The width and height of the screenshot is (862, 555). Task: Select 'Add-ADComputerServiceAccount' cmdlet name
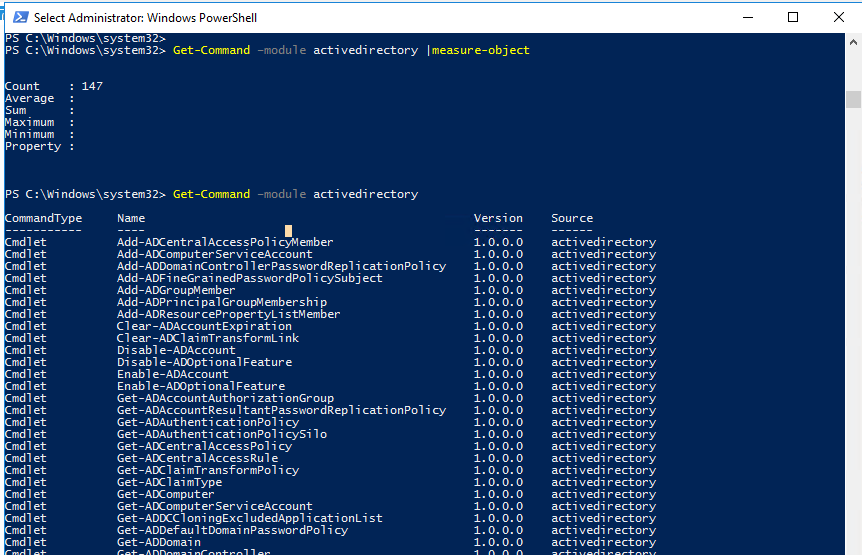[x=214, y=254]
